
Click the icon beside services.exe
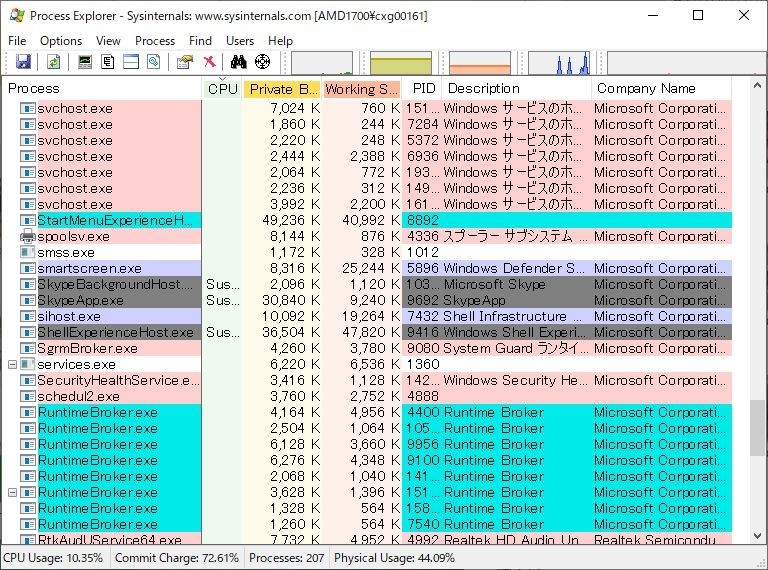(28, 364)
